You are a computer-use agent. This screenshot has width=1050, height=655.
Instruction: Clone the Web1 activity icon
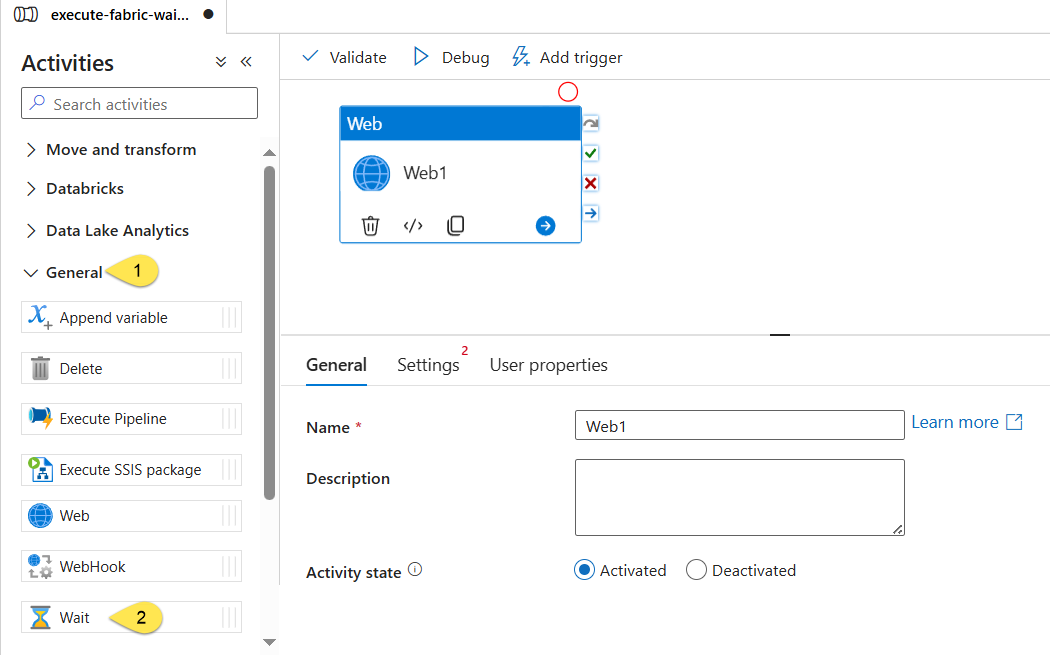pyautogui.click(x=455, y=226)
